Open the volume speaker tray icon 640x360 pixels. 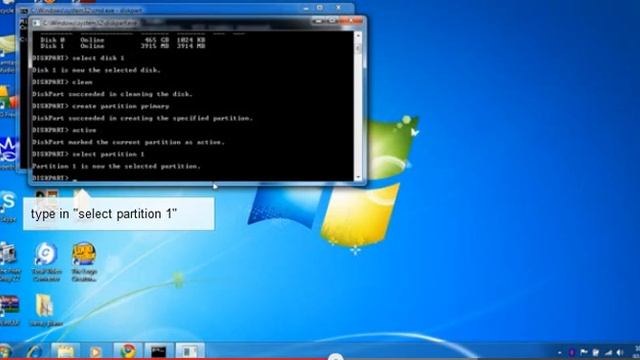pyautogui.click(x=620, y=352)
